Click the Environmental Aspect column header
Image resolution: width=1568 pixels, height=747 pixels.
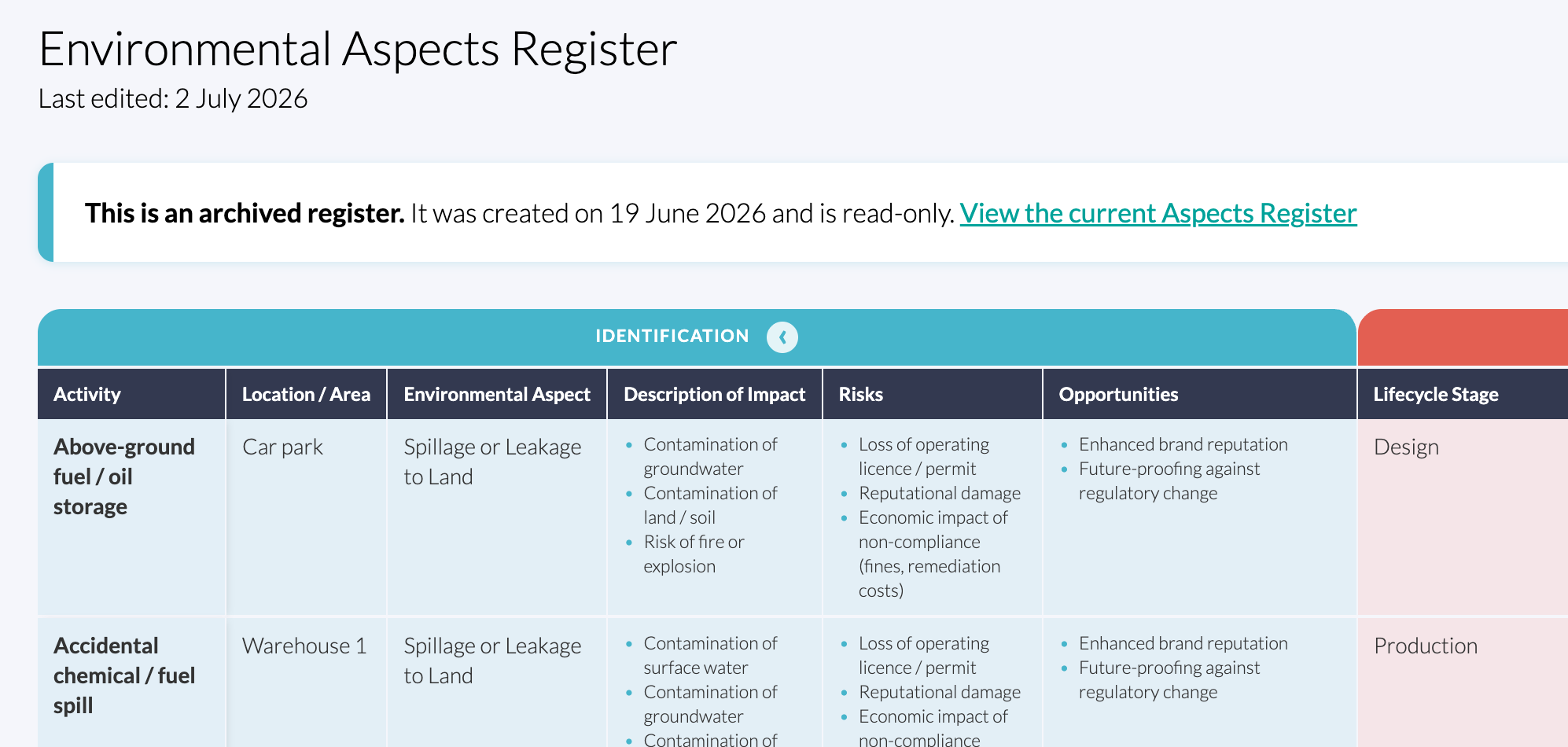pos(497,394)
